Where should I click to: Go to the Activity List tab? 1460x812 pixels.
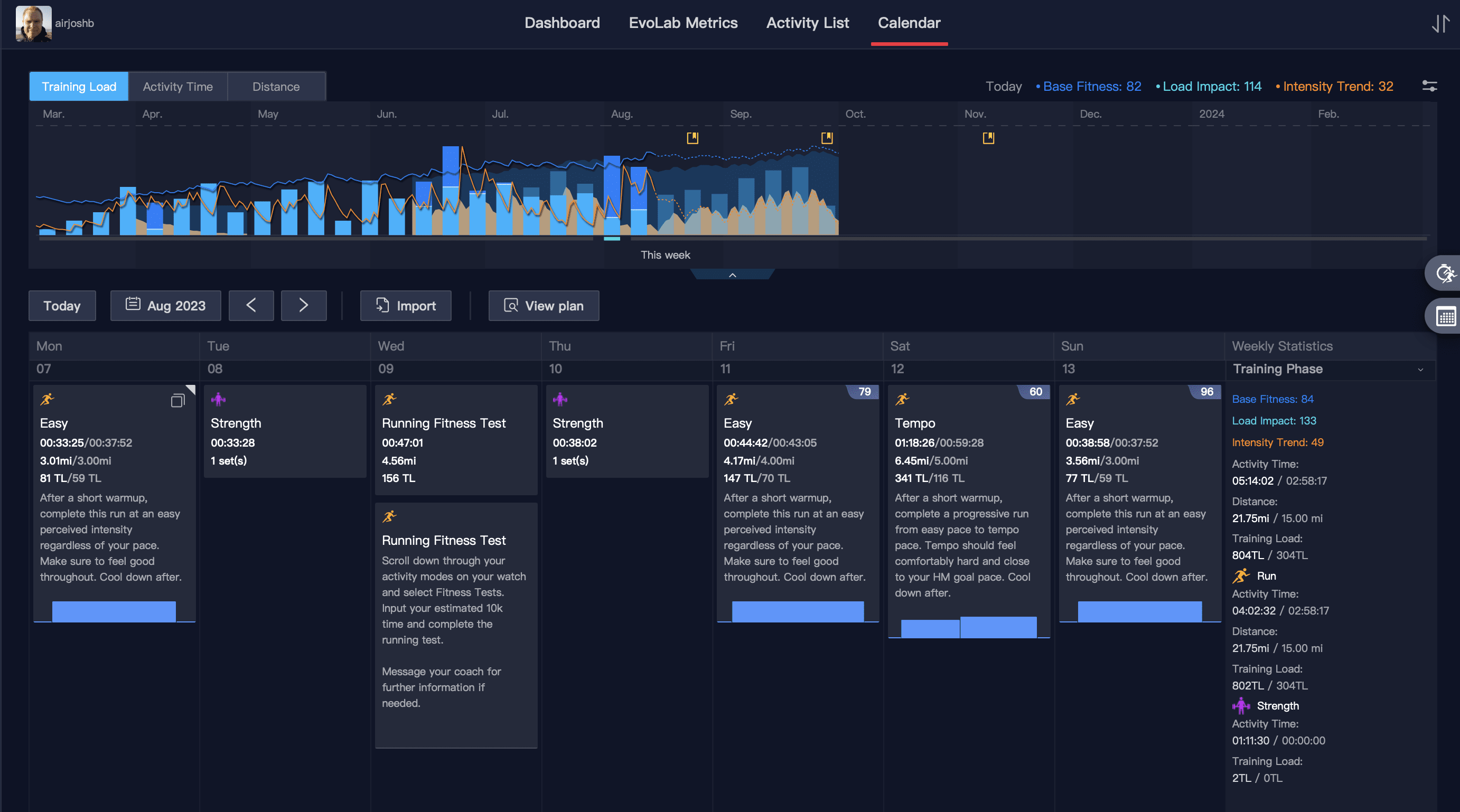tap(807, 23)
